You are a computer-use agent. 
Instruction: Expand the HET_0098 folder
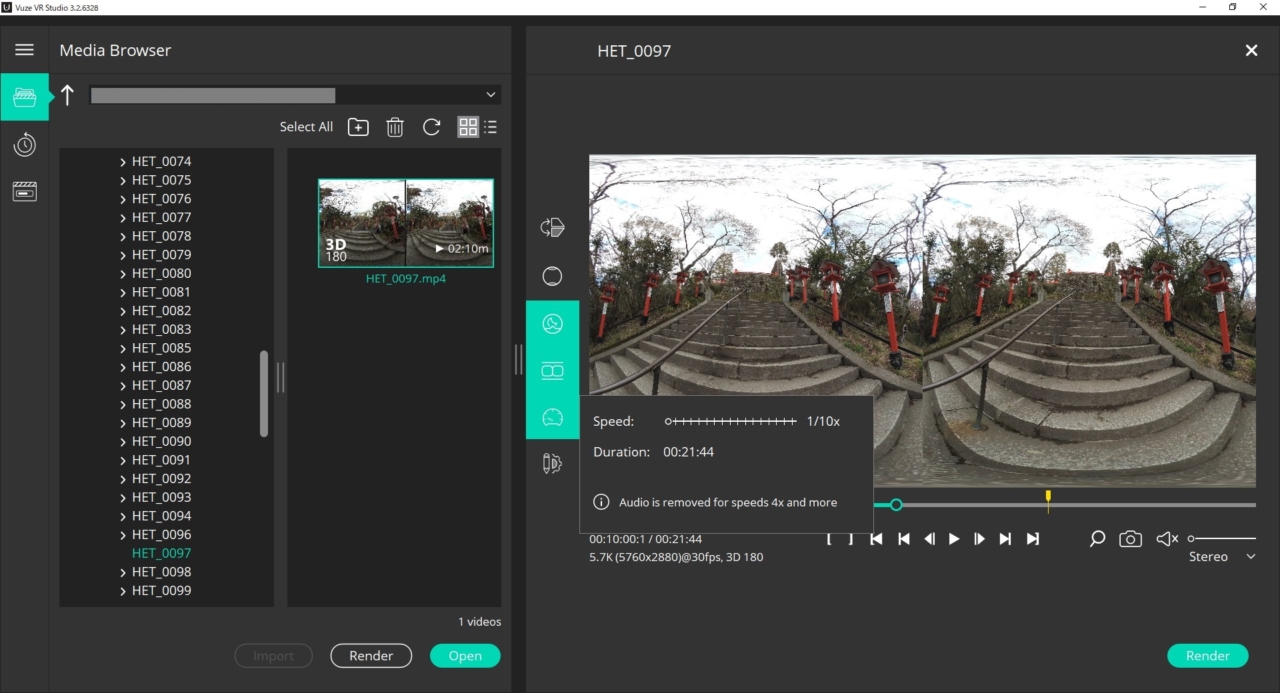(x=123, y=573)
